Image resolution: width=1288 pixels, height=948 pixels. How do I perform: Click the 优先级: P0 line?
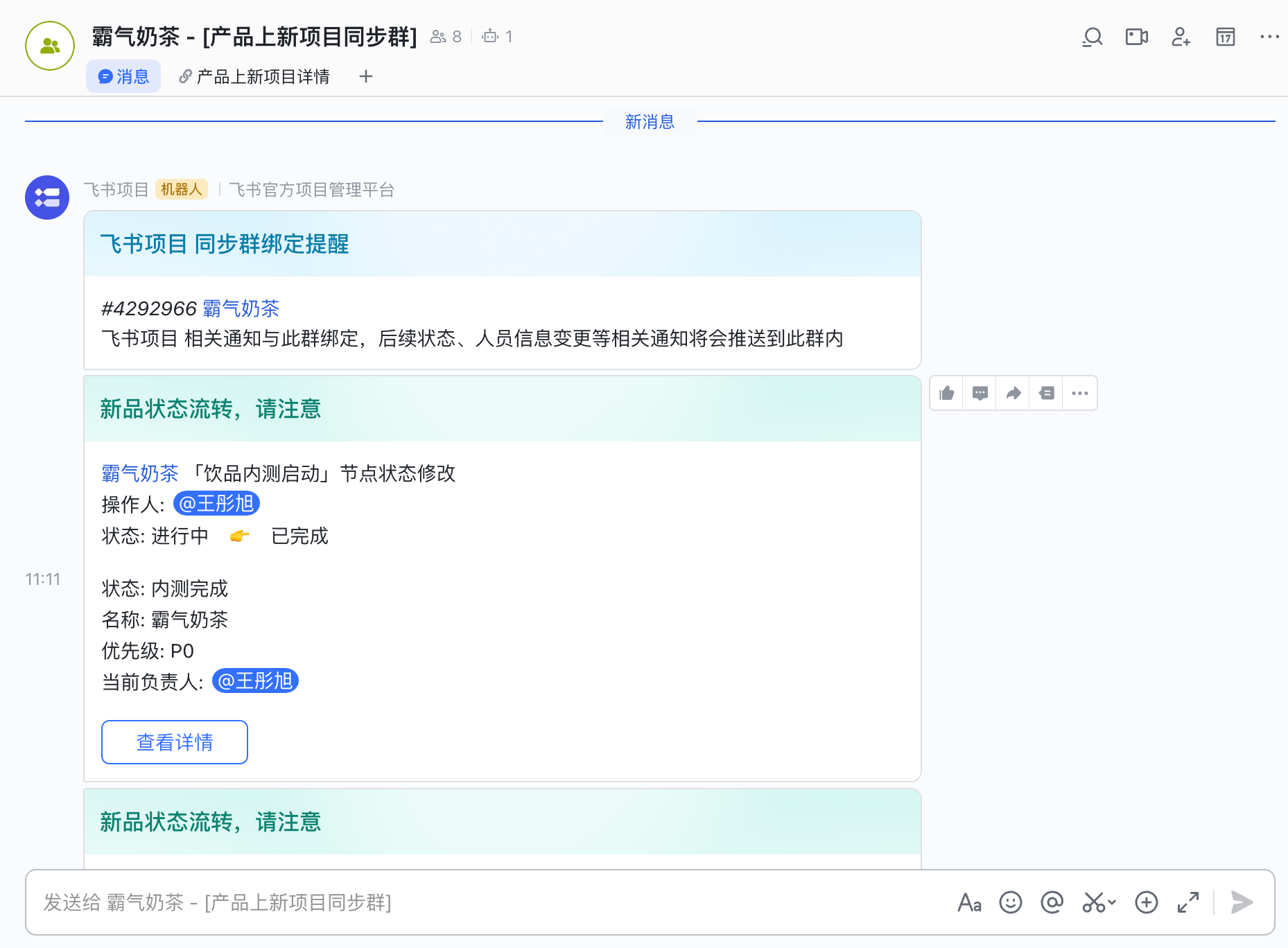[148, 651]
